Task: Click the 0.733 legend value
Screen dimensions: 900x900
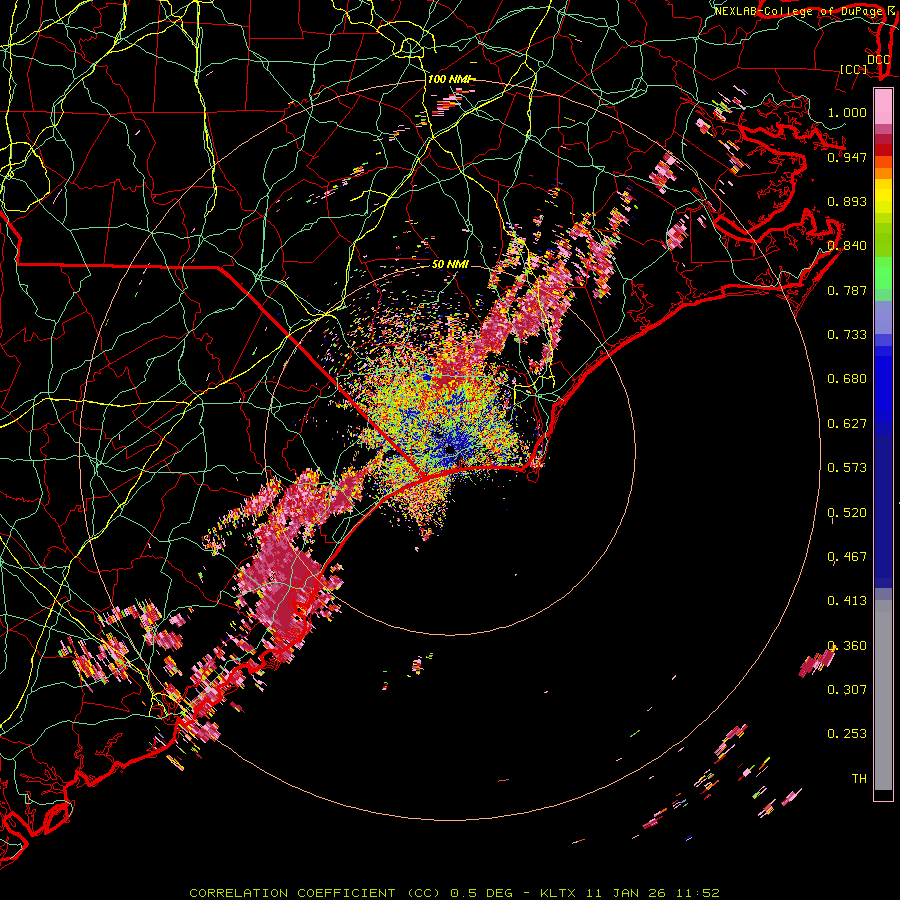Action: pyautogui.click(x=847, y=335)
